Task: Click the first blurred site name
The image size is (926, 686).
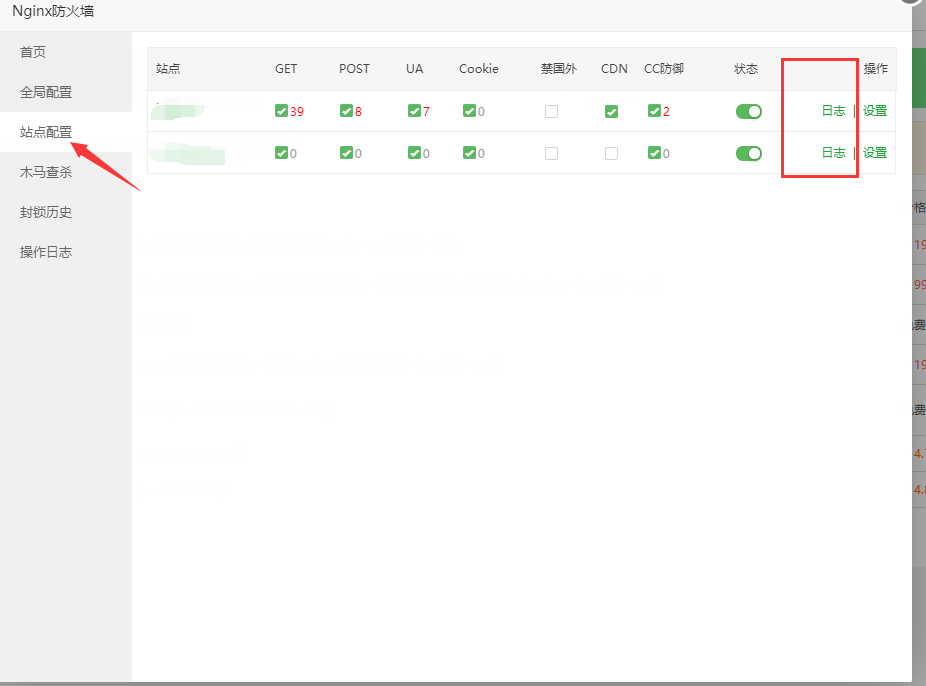Action: pyautogui.click(x=178, y=111)
